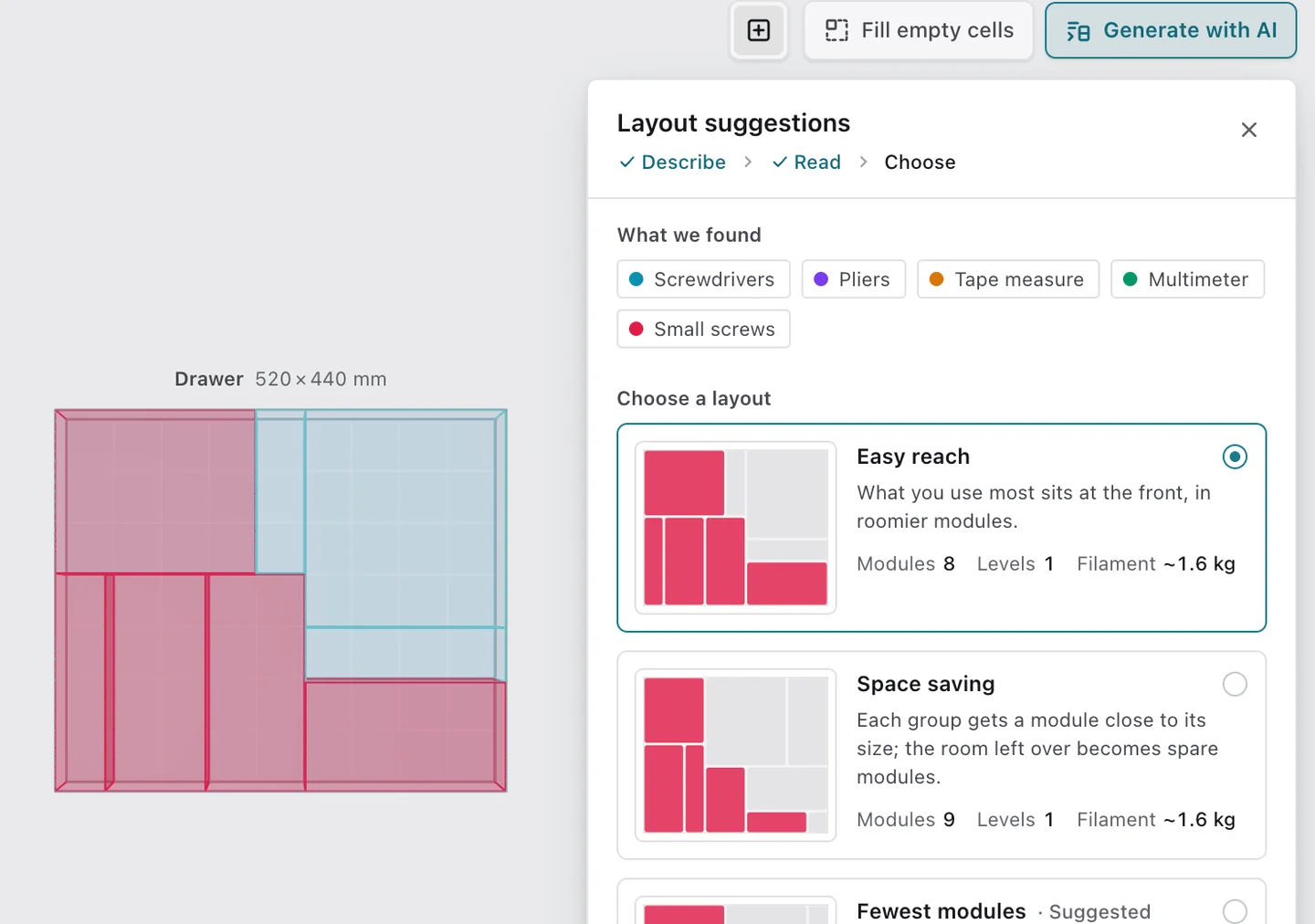1315x924 pixels.
Task: Click Filament ~1.6 kg in Easy reach card
Action: click(1156, 564)
